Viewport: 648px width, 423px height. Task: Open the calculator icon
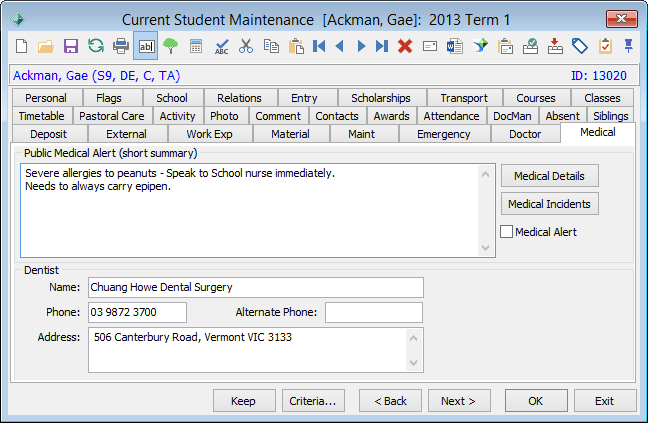tap(196, 46)
